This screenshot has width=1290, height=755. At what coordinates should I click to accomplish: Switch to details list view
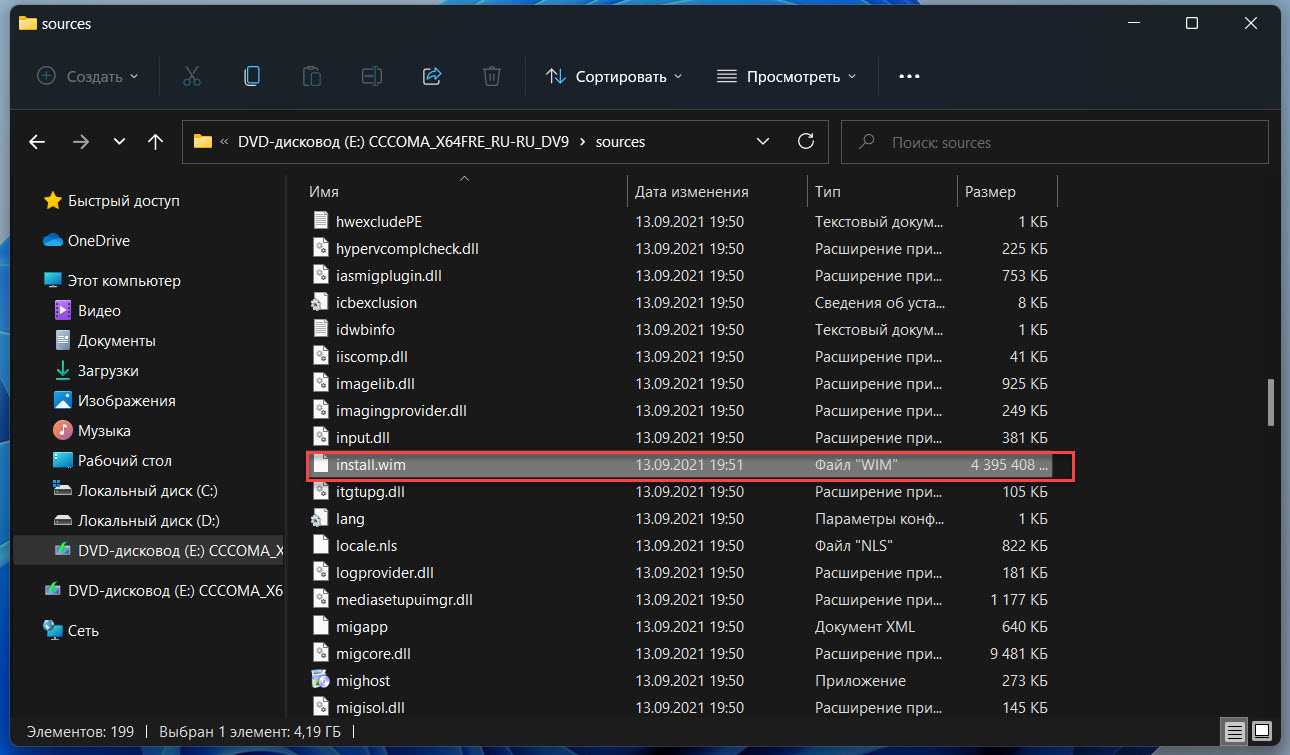pyautogui.click(x=1234, y=731)
